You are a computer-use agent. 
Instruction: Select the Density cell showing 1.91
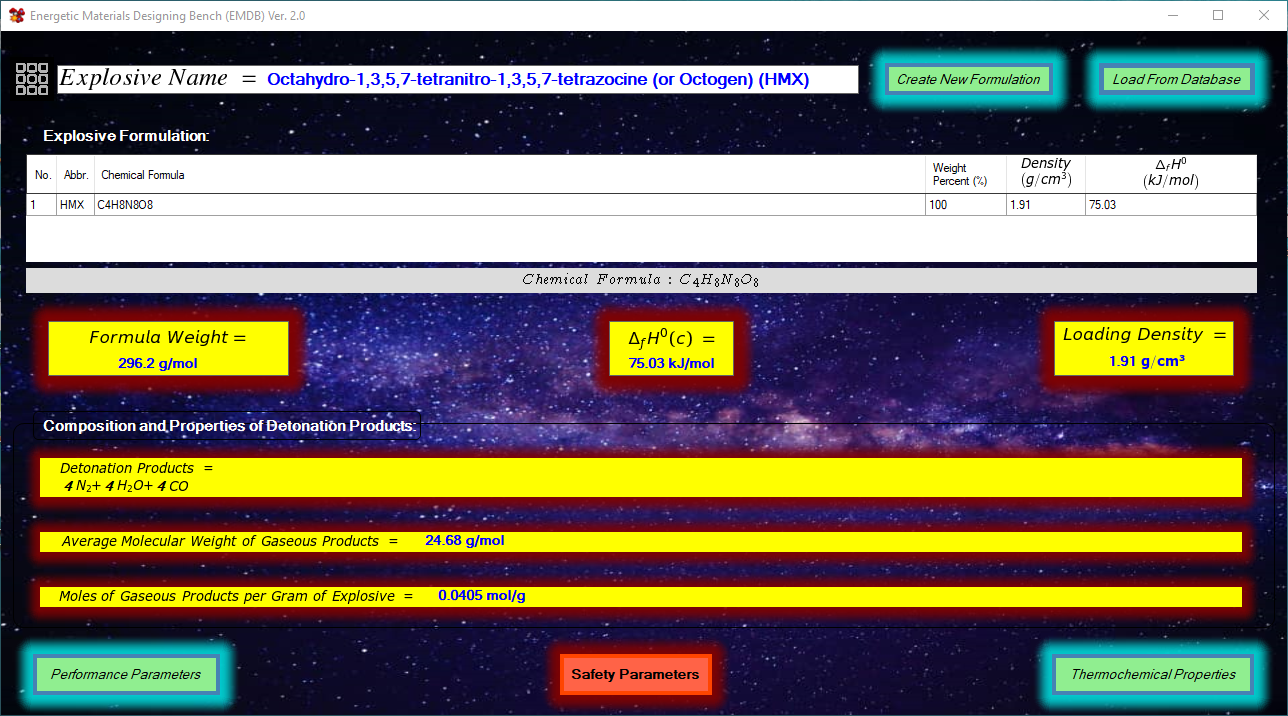1043,204
